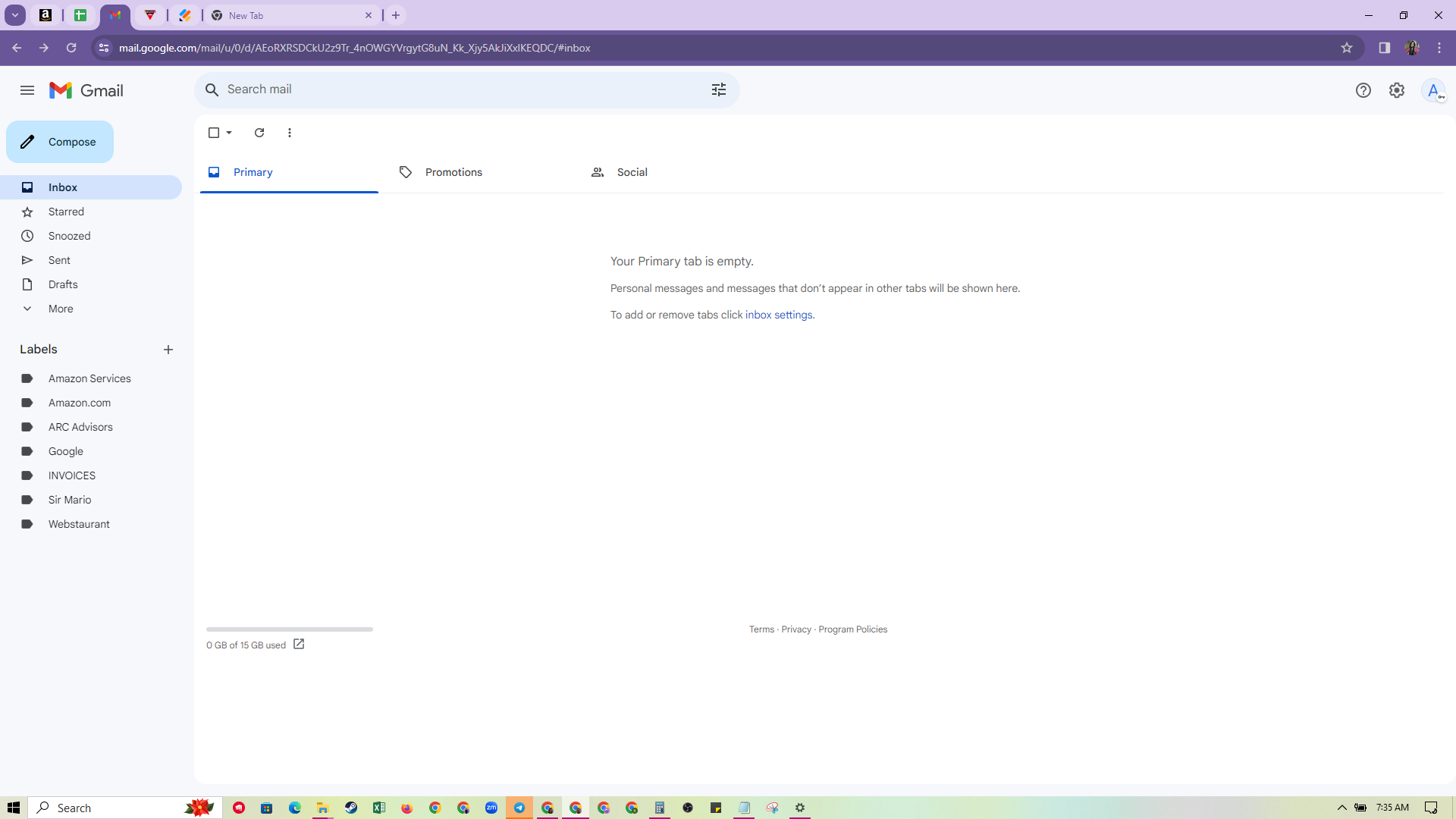The image size is (1456, 819).
Task: Open the ARC Advisors label
Action: point(91,427)
